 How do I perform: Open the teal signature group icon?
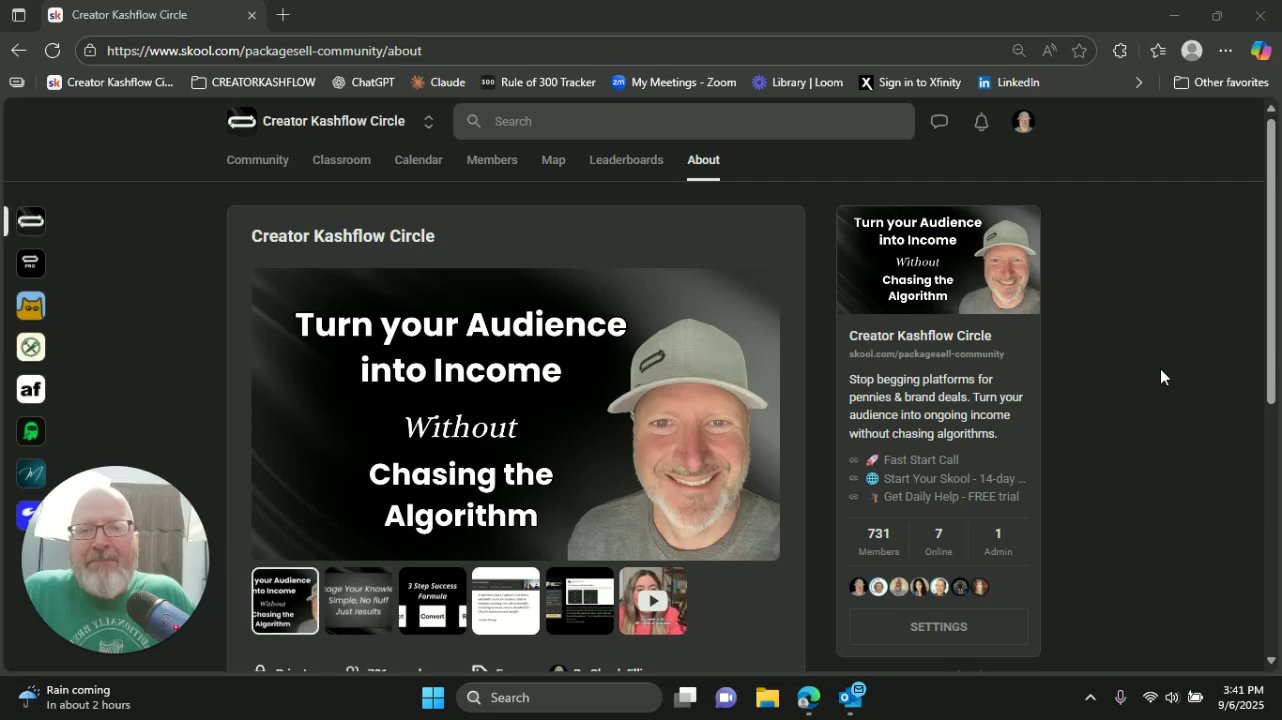[31, 473]
